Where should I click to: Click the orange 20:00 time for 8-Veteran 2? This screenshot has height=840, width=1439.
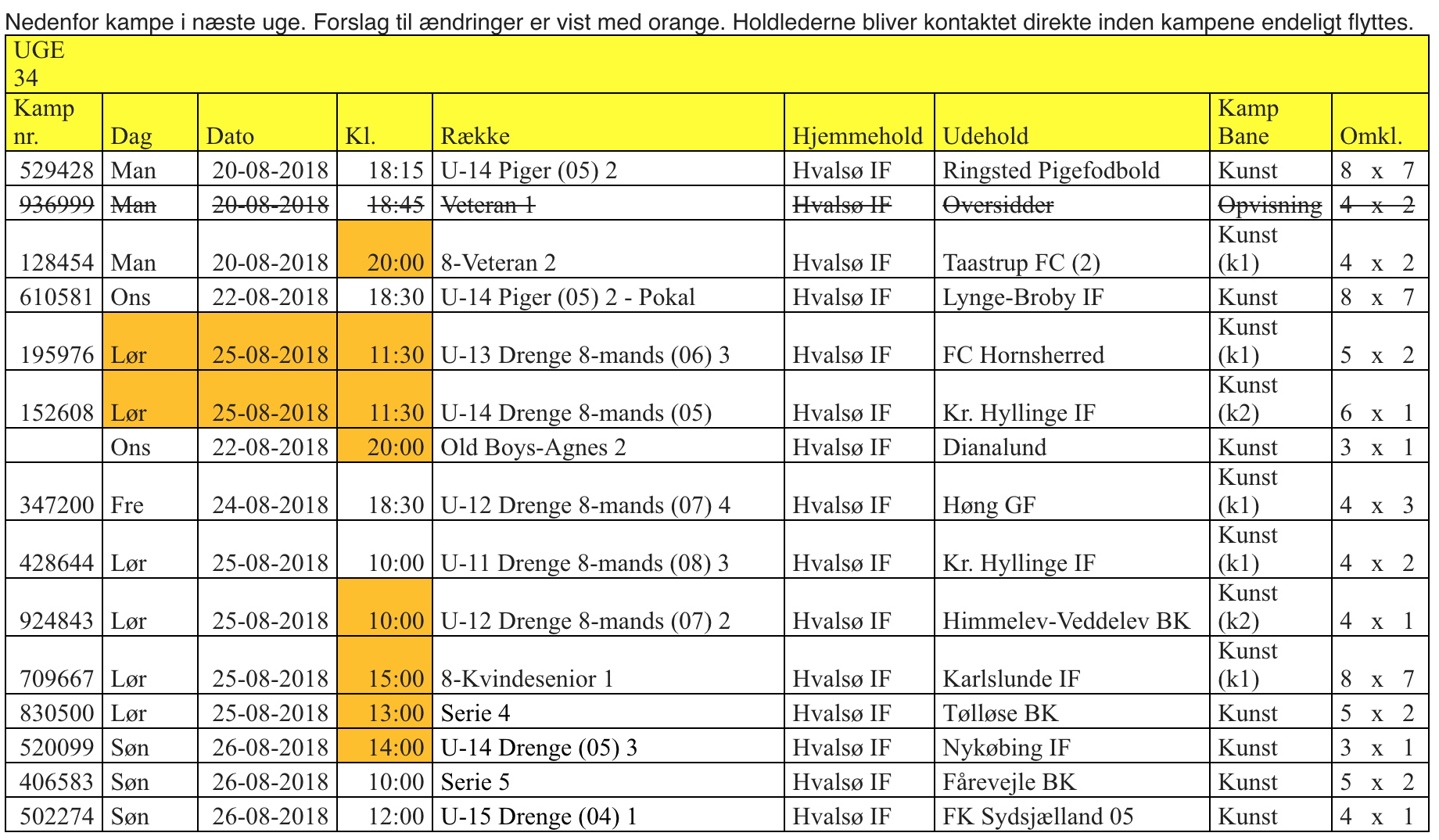click(x=385, y=249)
